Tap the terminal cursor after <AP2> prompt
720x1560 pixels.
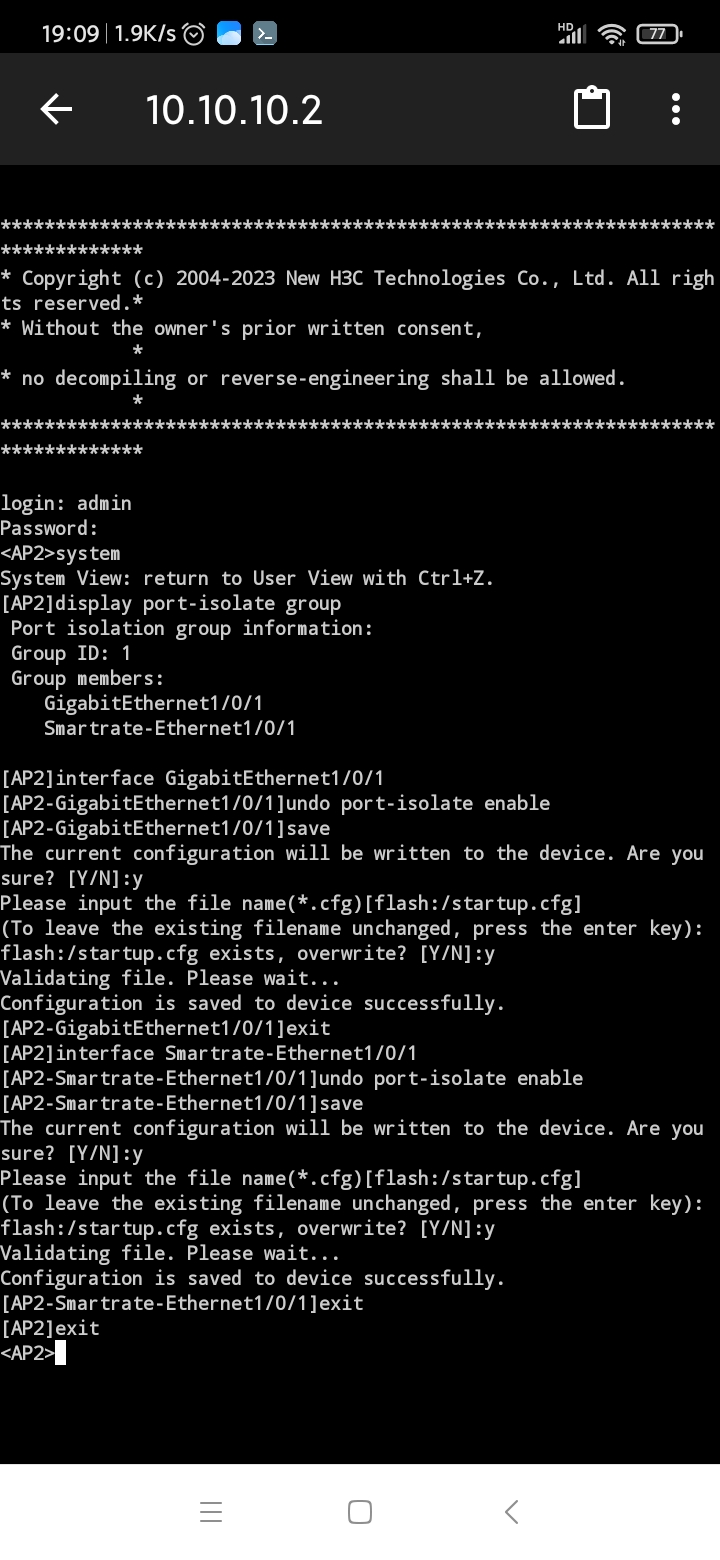[x=61, y=1354]
